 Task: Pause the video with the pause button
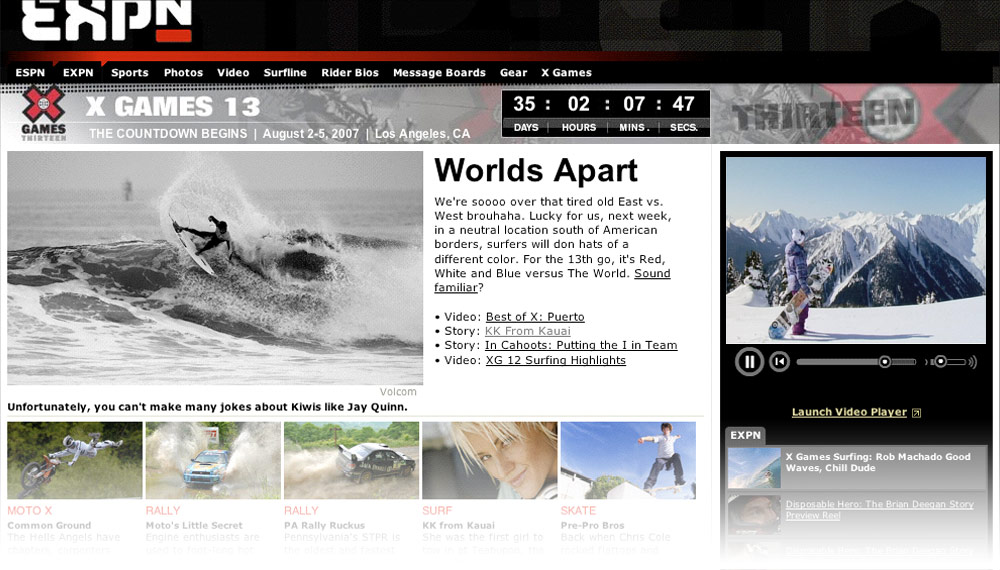pyautogui.click(x=749, y=362)
